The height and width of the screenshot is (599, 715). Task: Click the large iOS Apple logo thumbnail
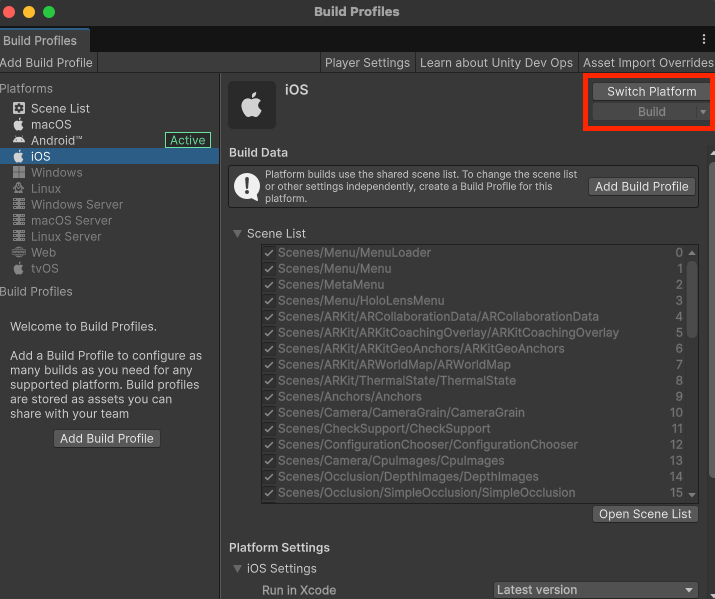(252, 105)
